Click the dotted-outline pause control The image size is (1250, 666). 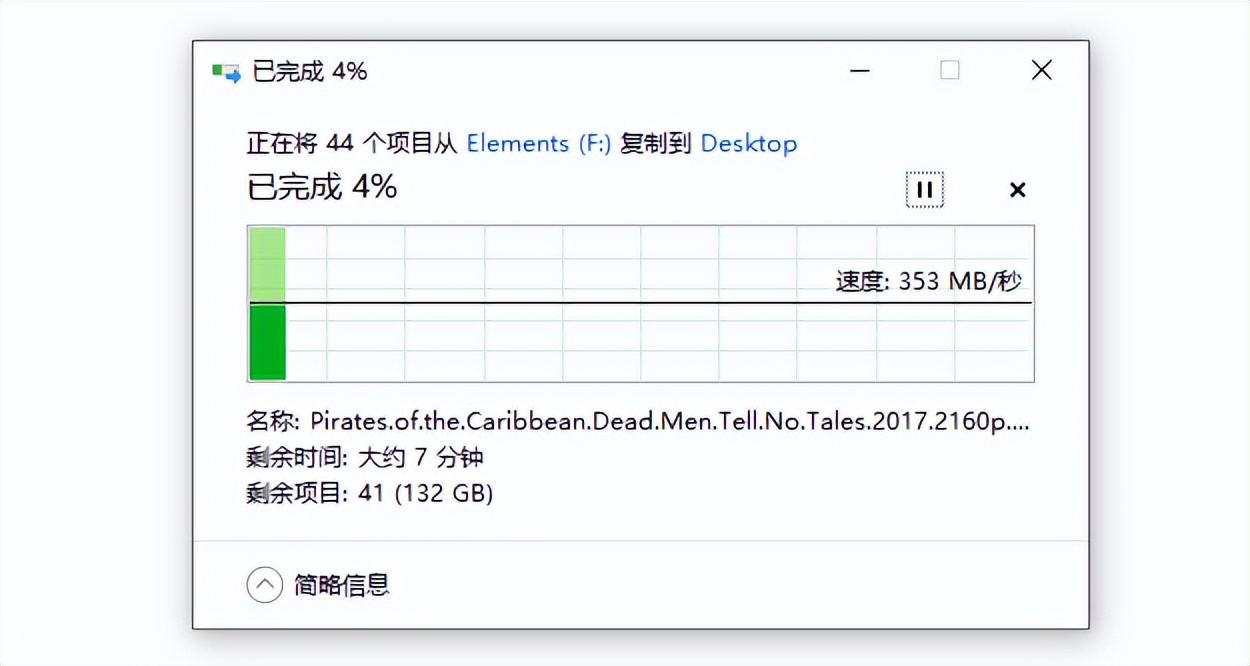(924, 189)
